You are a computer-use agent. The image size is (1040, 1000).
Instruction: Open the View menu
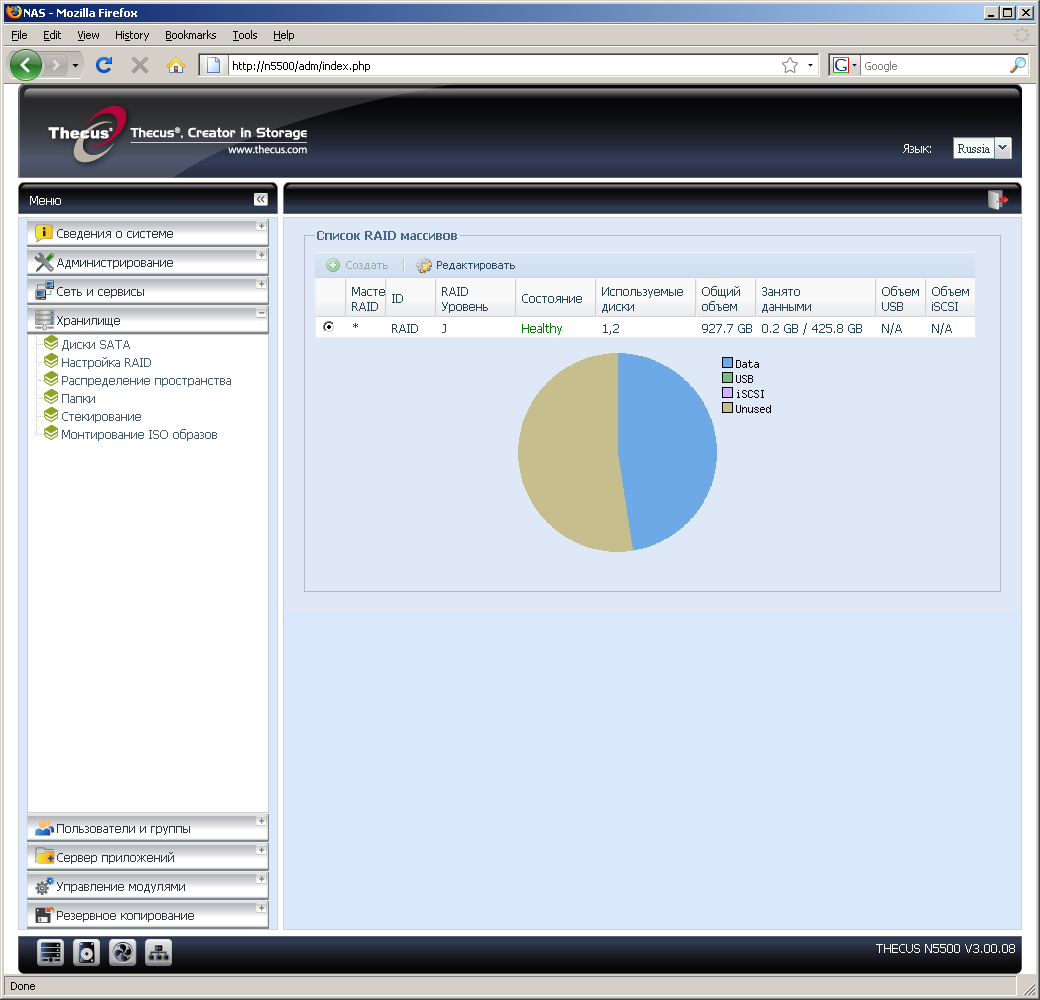pyautogui.click(x=88, y=35)
